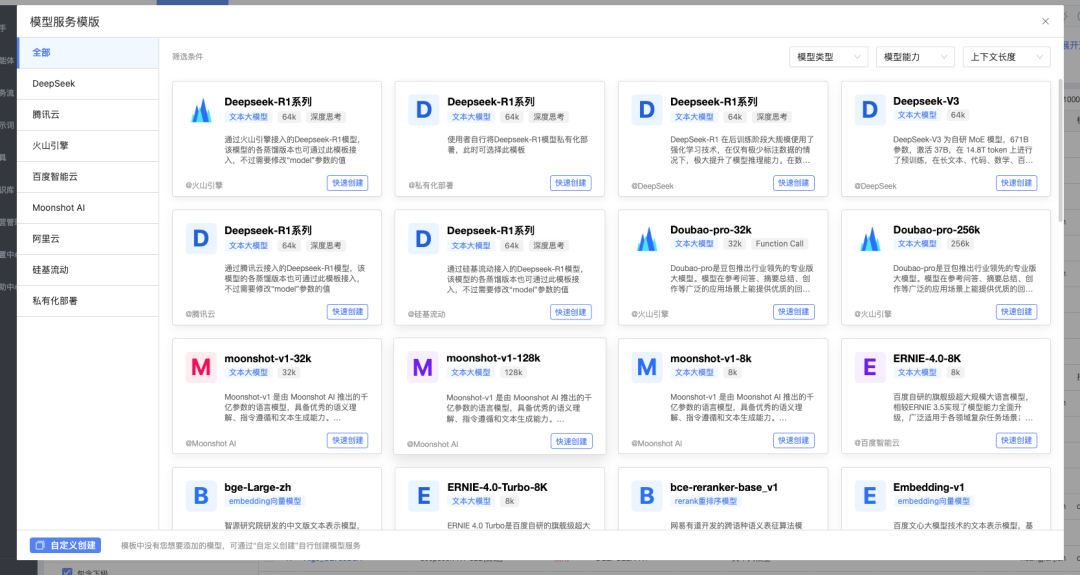This screenshot has height=575, width=1080.
Task: Select the 阿里云 category in sidebar
Action: click(x=87, y=238)
